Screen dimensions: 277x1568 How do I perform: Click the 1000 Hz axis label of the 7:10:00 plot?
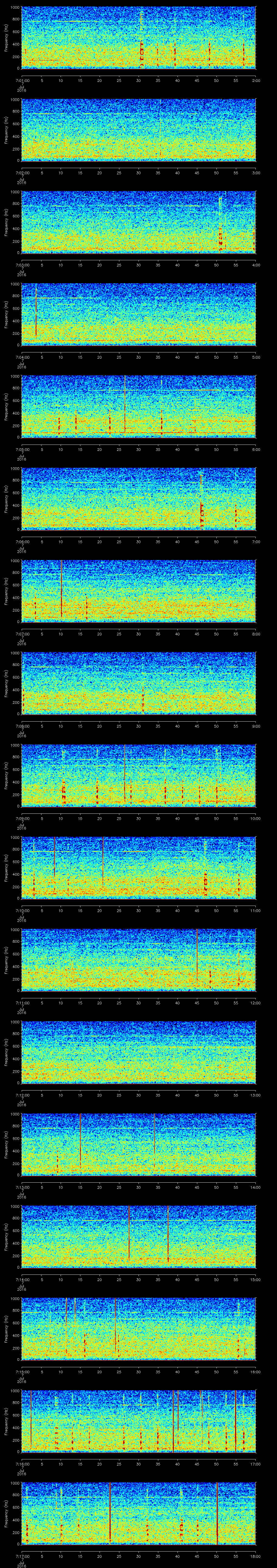point(15,838)
